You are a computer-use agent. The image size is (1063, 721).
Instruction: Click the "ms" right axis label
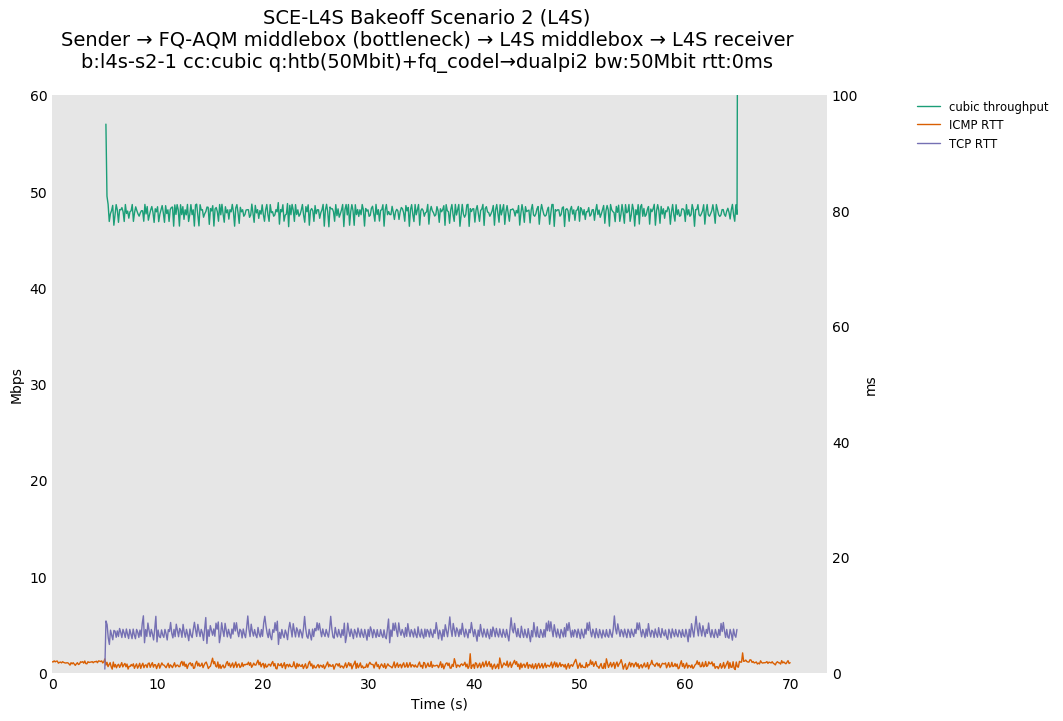(x=870, y=385)
